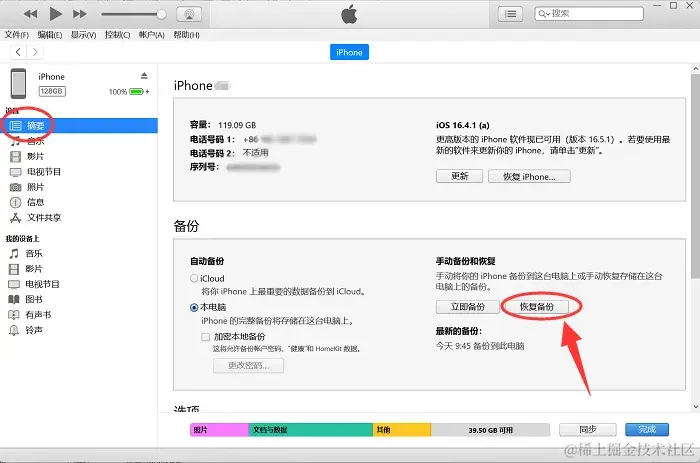
Task: Click the battery charge indicator icon
Action: tap(137, 92)
